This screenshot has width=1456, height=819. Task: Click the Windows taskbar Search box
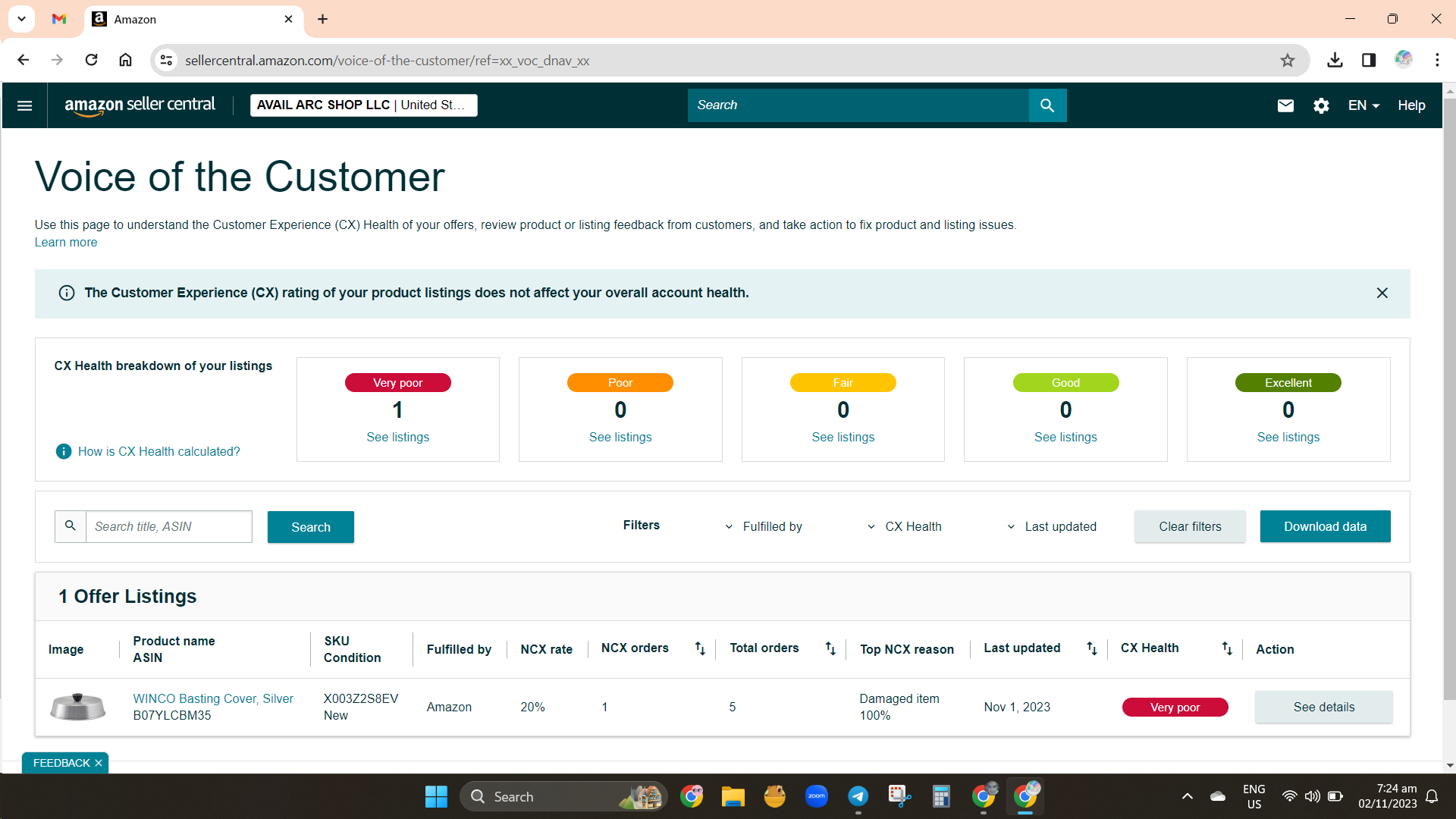563,796
